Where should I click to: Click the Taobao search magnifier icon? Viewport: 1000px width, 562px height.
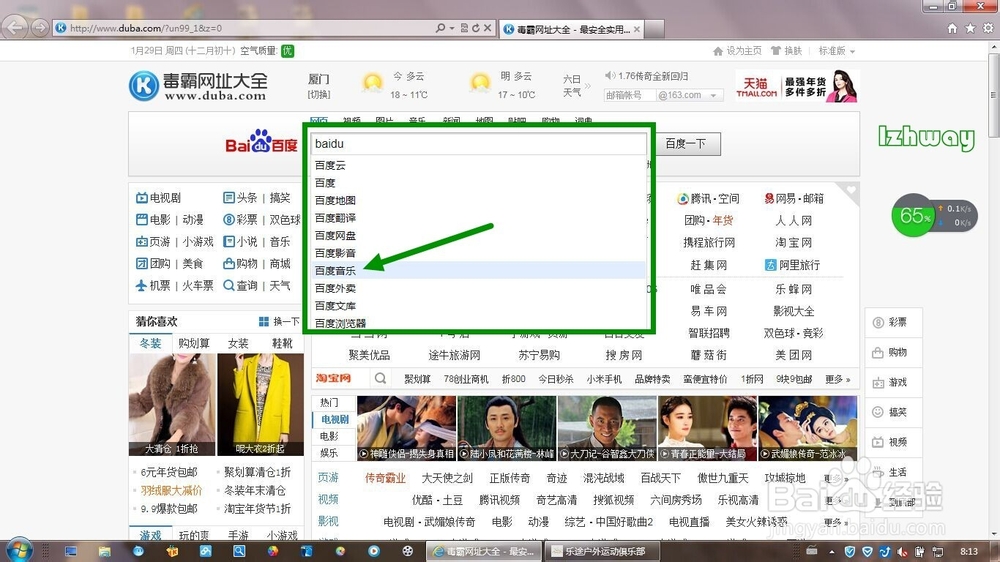click(381, 378)
